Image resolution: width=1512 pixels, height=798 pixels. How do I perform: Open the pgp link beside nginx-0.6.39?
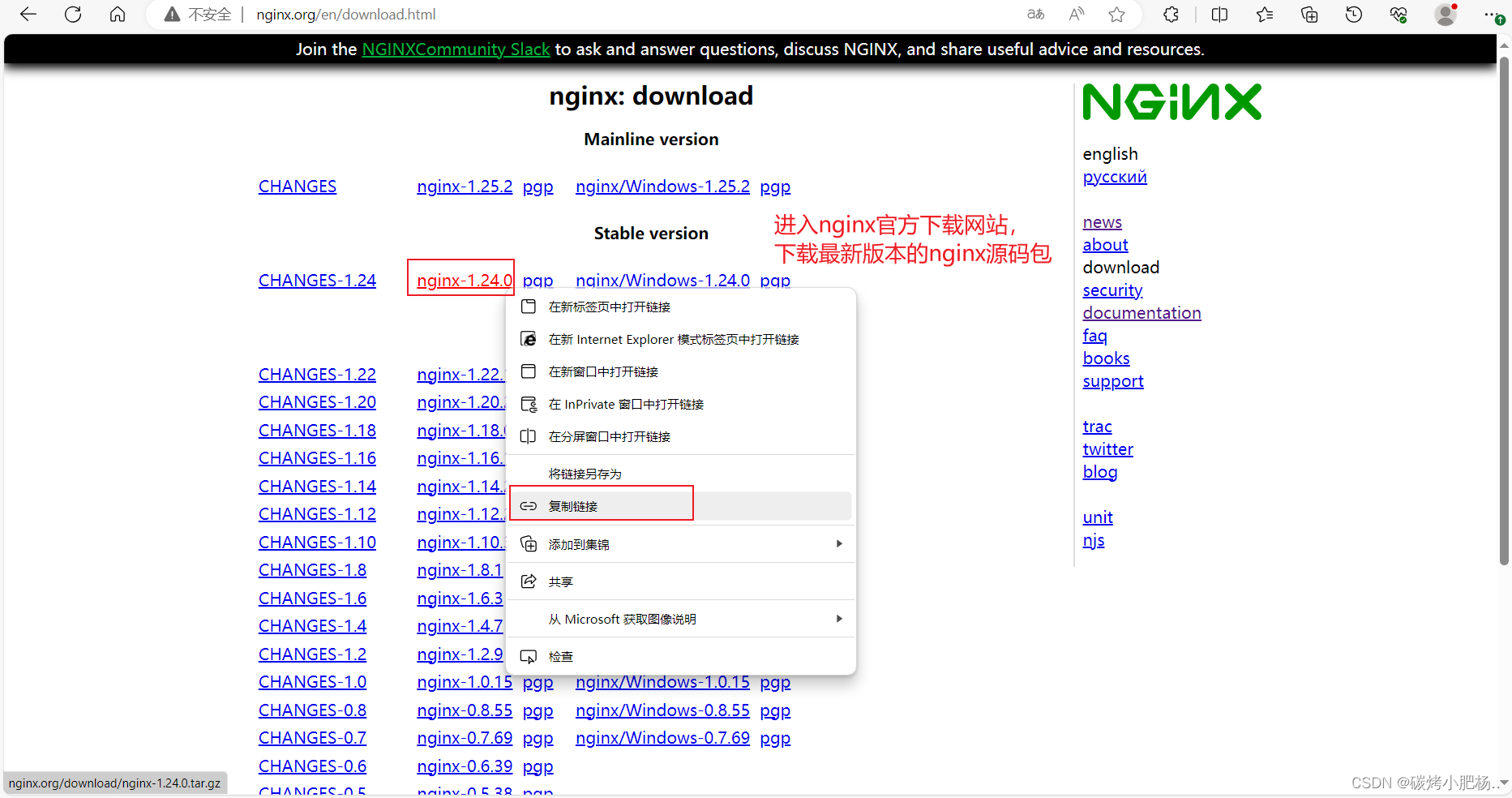[x=538, y=766]
